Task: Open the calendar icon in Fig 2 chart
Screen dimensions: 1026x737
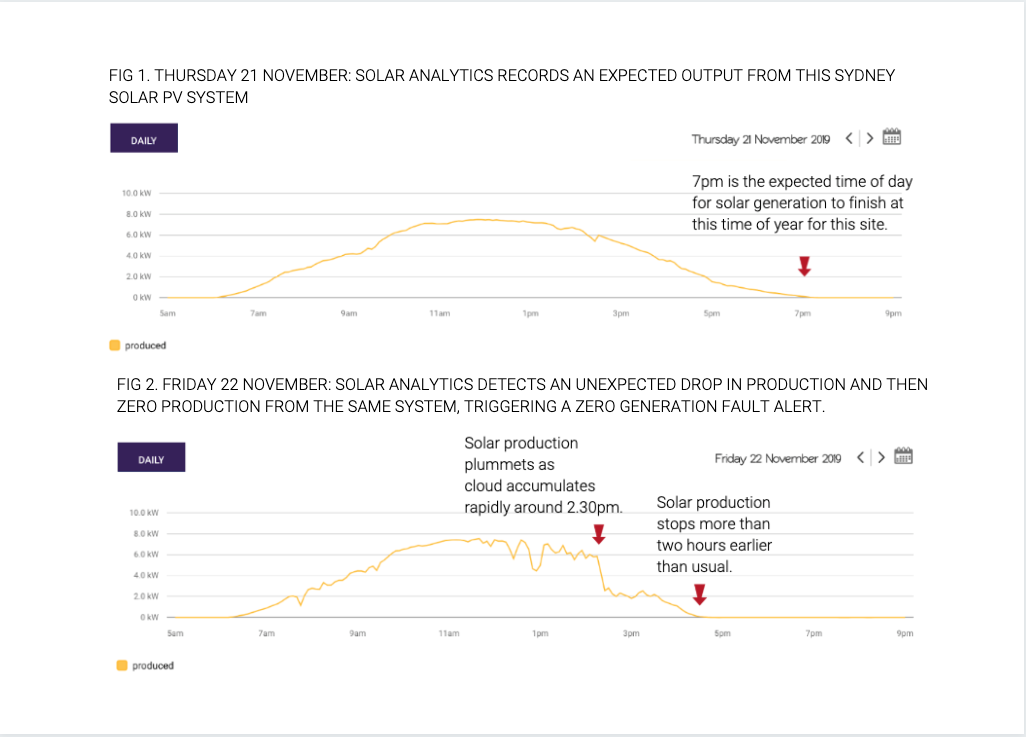Action: [902, 456]
